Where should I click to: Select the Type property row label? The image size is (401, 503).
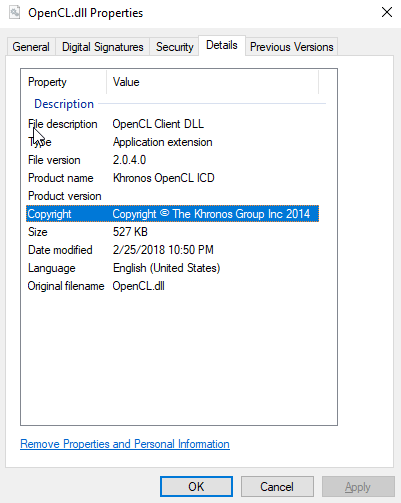pyautogui.click(x=40, y=142)
